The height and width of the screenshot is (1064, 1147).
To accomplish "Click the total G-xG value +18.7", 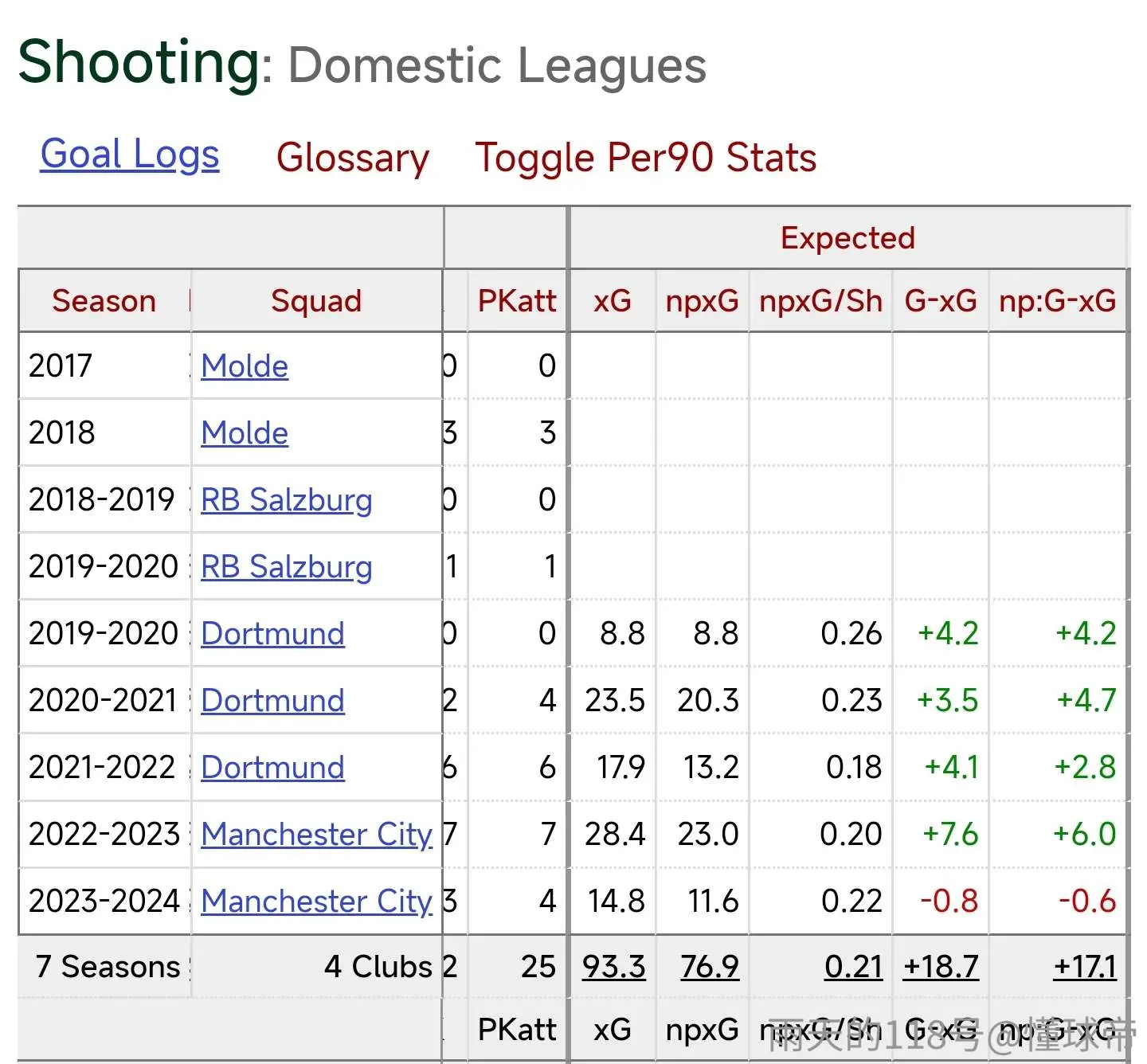I will pyautogui.click(x=941, y=967).
